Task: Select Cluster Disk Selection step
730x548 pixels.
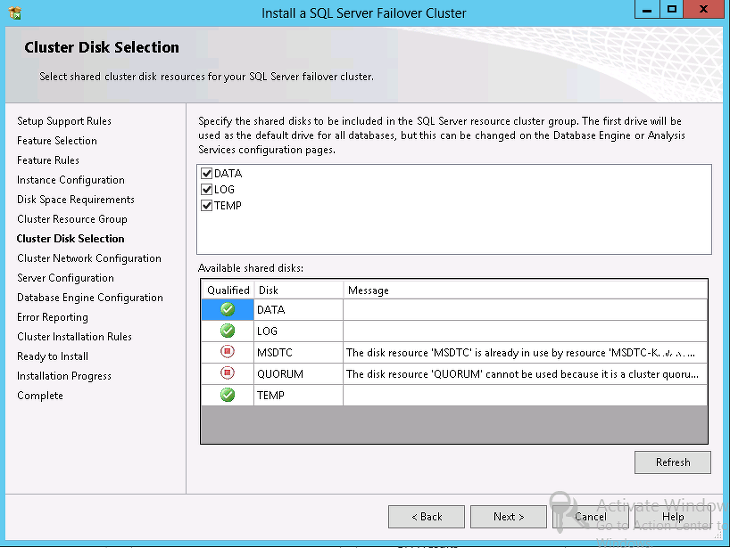Action: [70, 238]
